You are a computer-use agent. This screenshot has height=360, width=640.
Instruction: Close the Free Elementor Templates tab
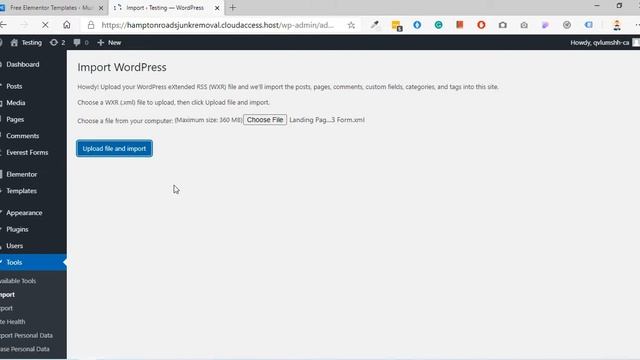(101, 8)
